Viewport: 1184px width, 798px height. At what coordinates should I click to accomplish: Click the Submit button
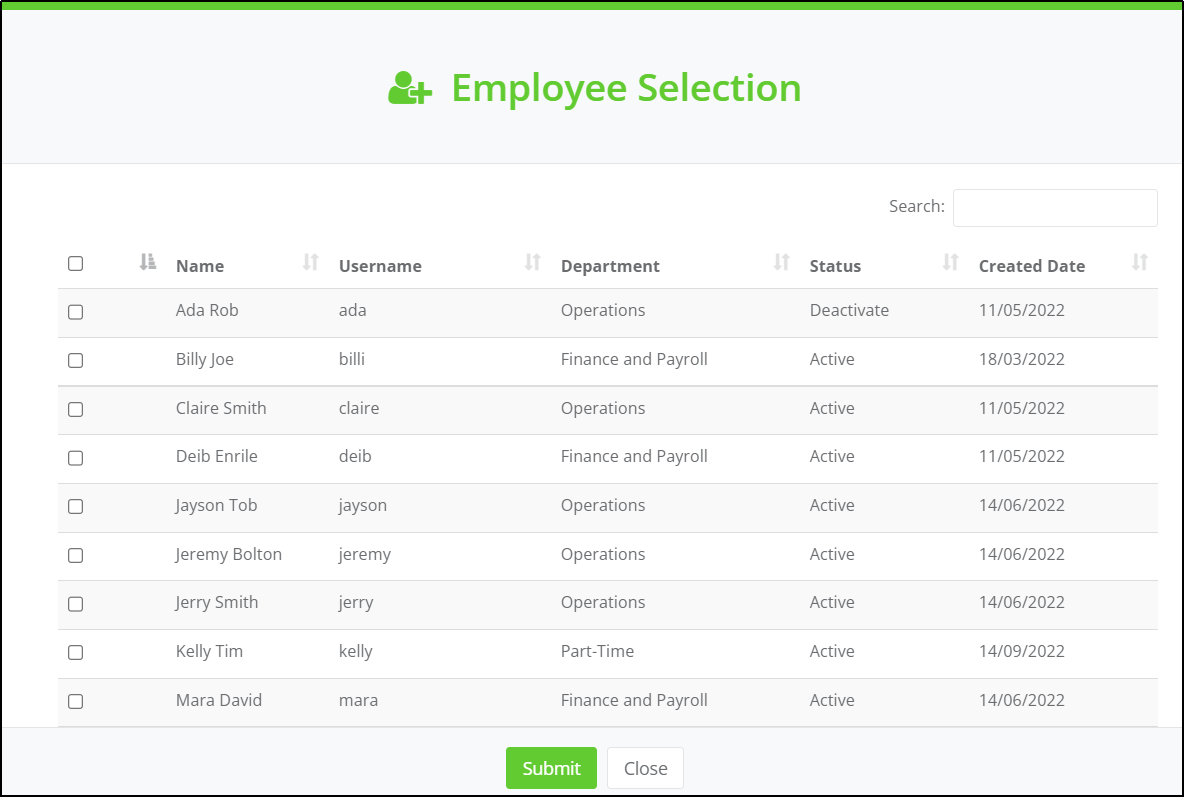551,768
